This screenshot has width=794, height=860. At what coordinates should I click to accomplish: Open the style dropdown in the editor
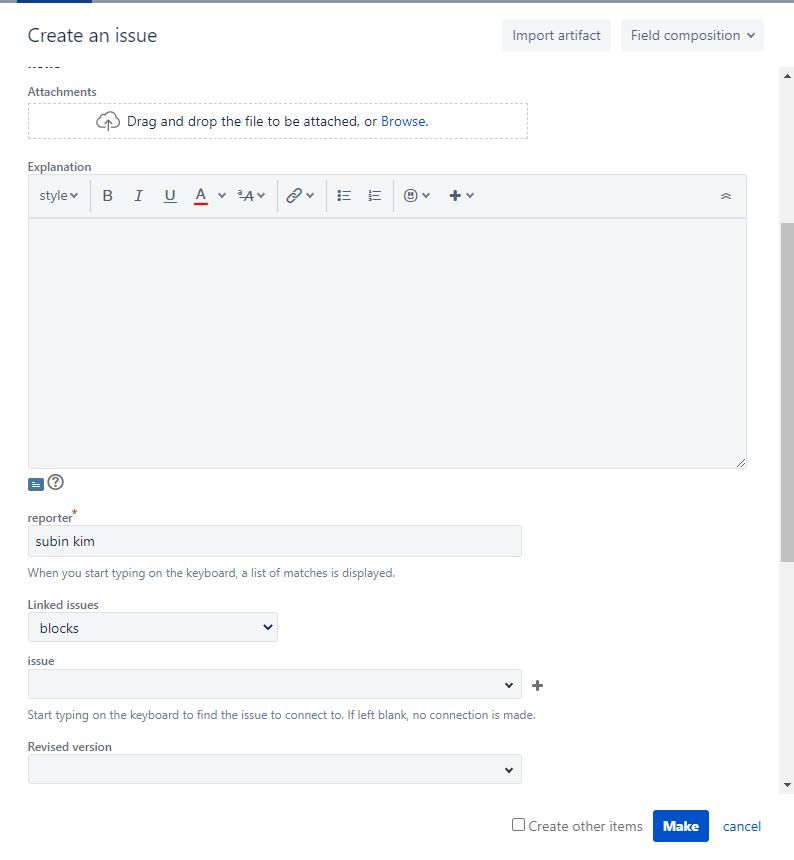point(59,196)
